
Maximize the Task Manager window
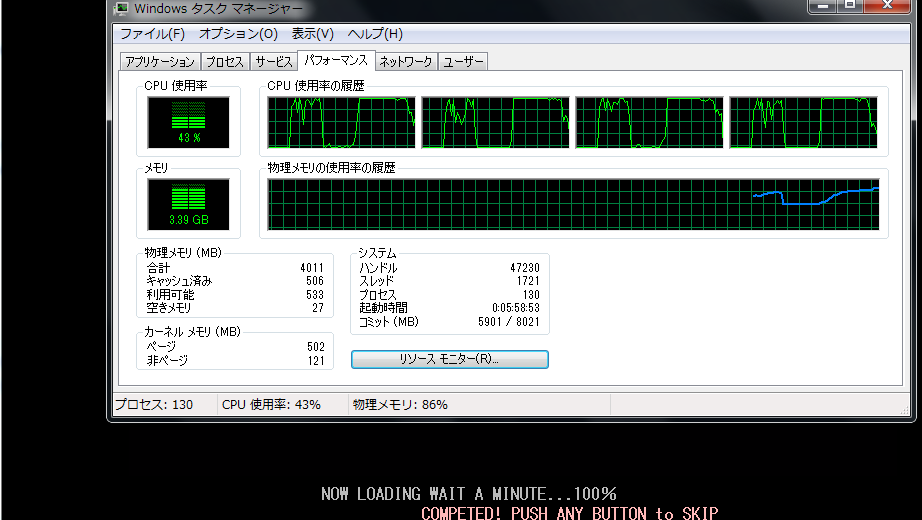[850, 5]
